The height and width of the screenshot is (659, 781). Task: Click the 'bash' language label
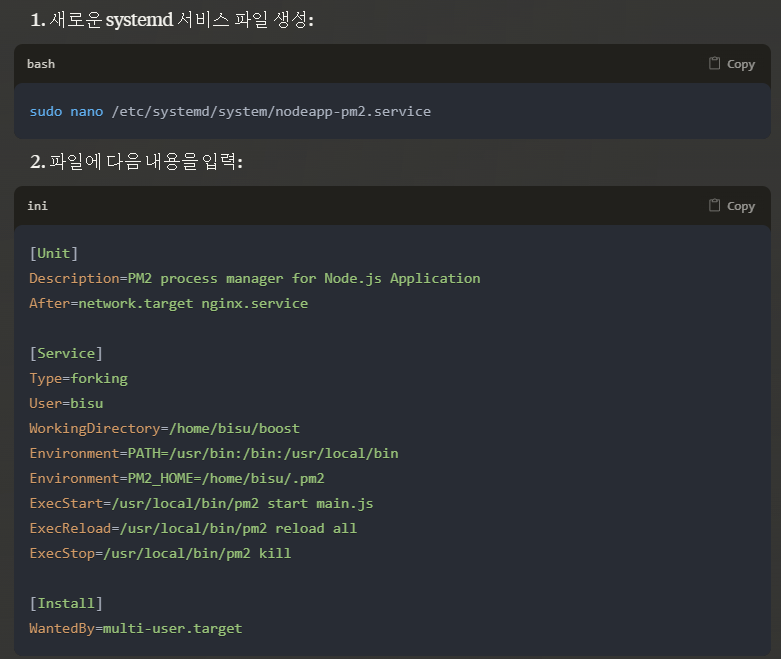[x=41, y=64]
